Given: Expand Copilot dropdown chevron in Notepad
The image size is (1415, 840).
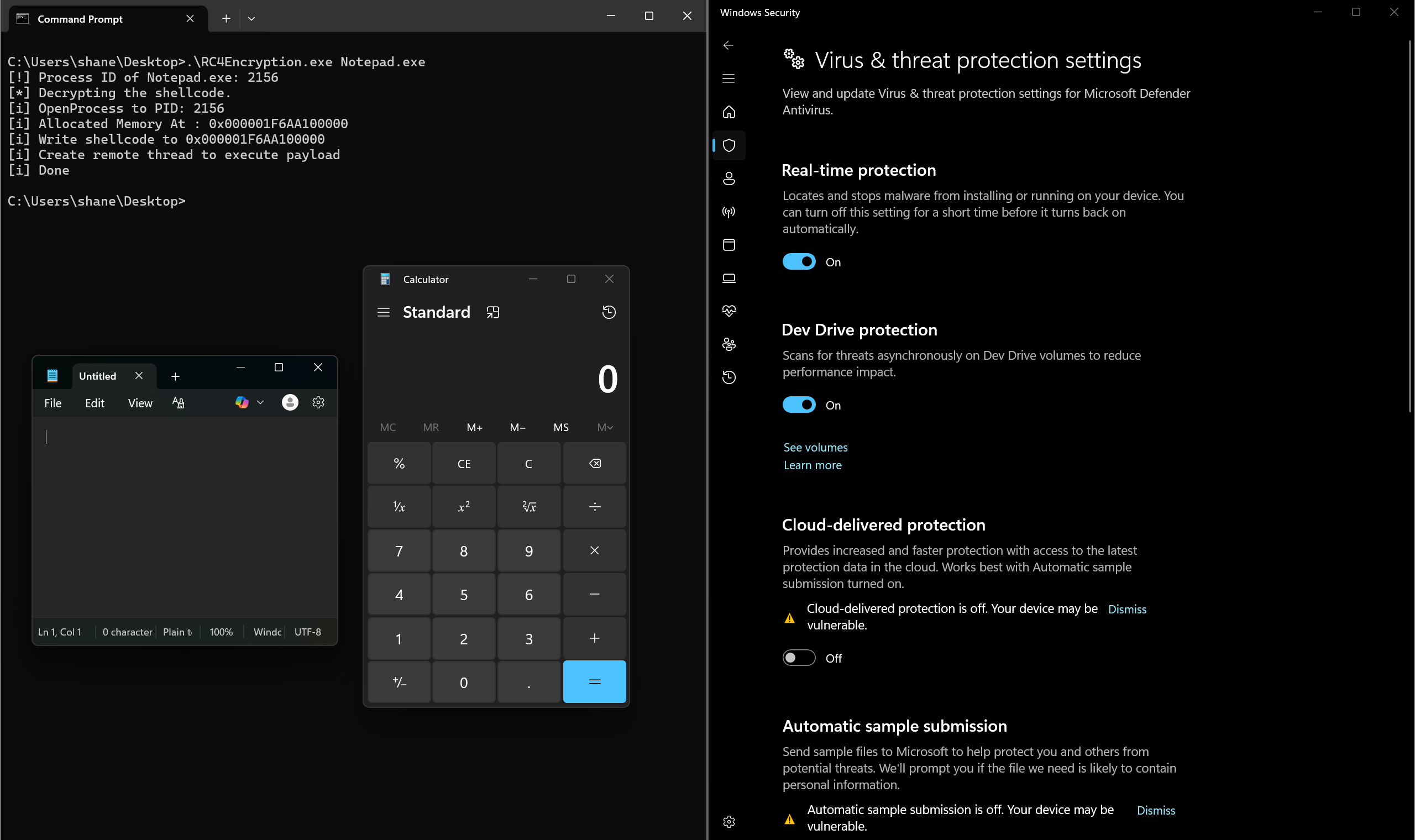Looking at the screenshot, I should 260,402.
